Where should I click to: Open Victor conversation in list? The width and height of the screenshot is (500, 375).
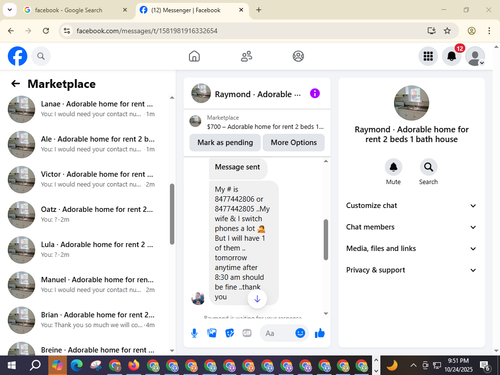[x=87, y=179]
